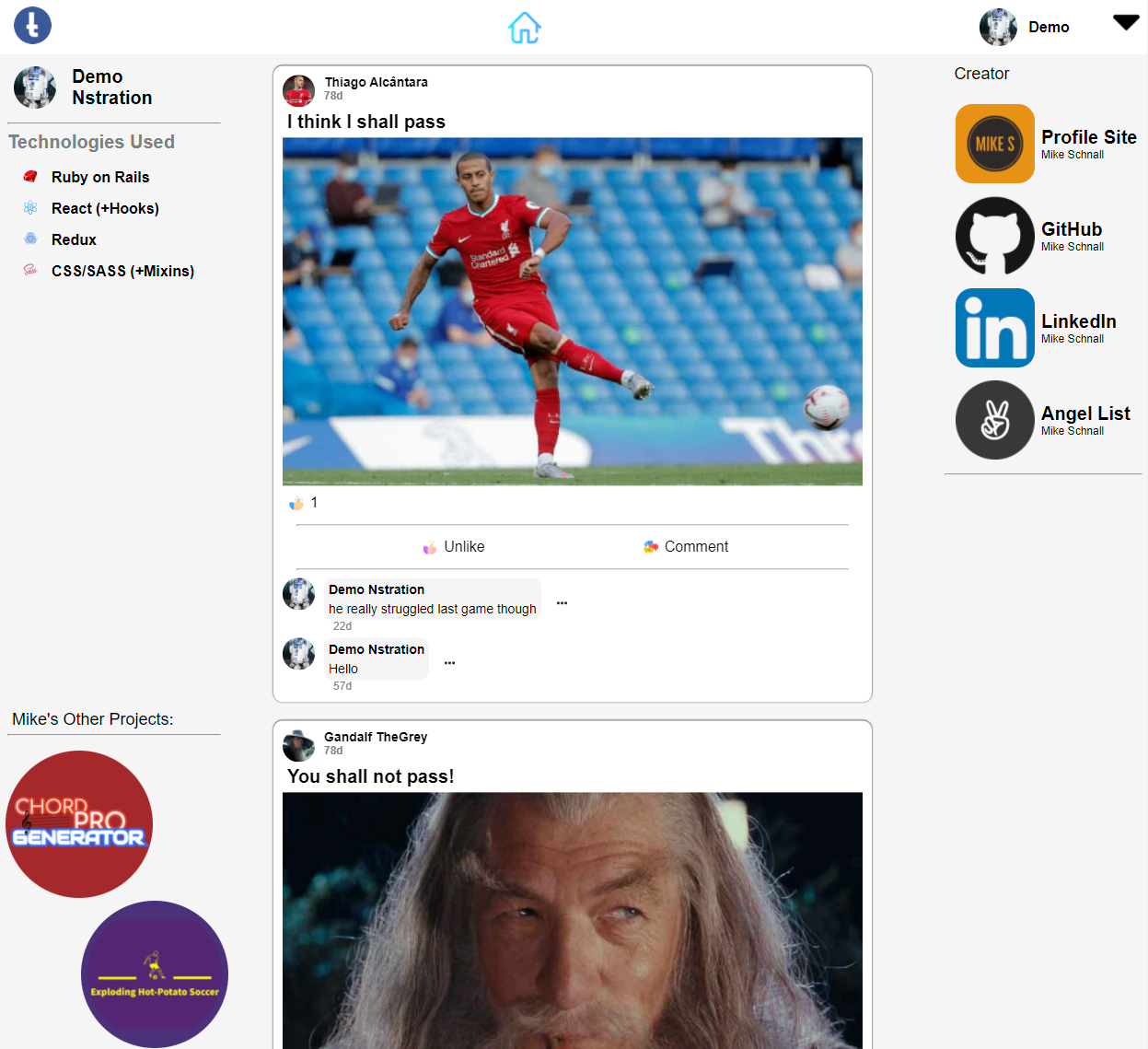Open Demo profile name in header
Viewport: 1148px width, 1049px height.
click(x=1049, y=28)
